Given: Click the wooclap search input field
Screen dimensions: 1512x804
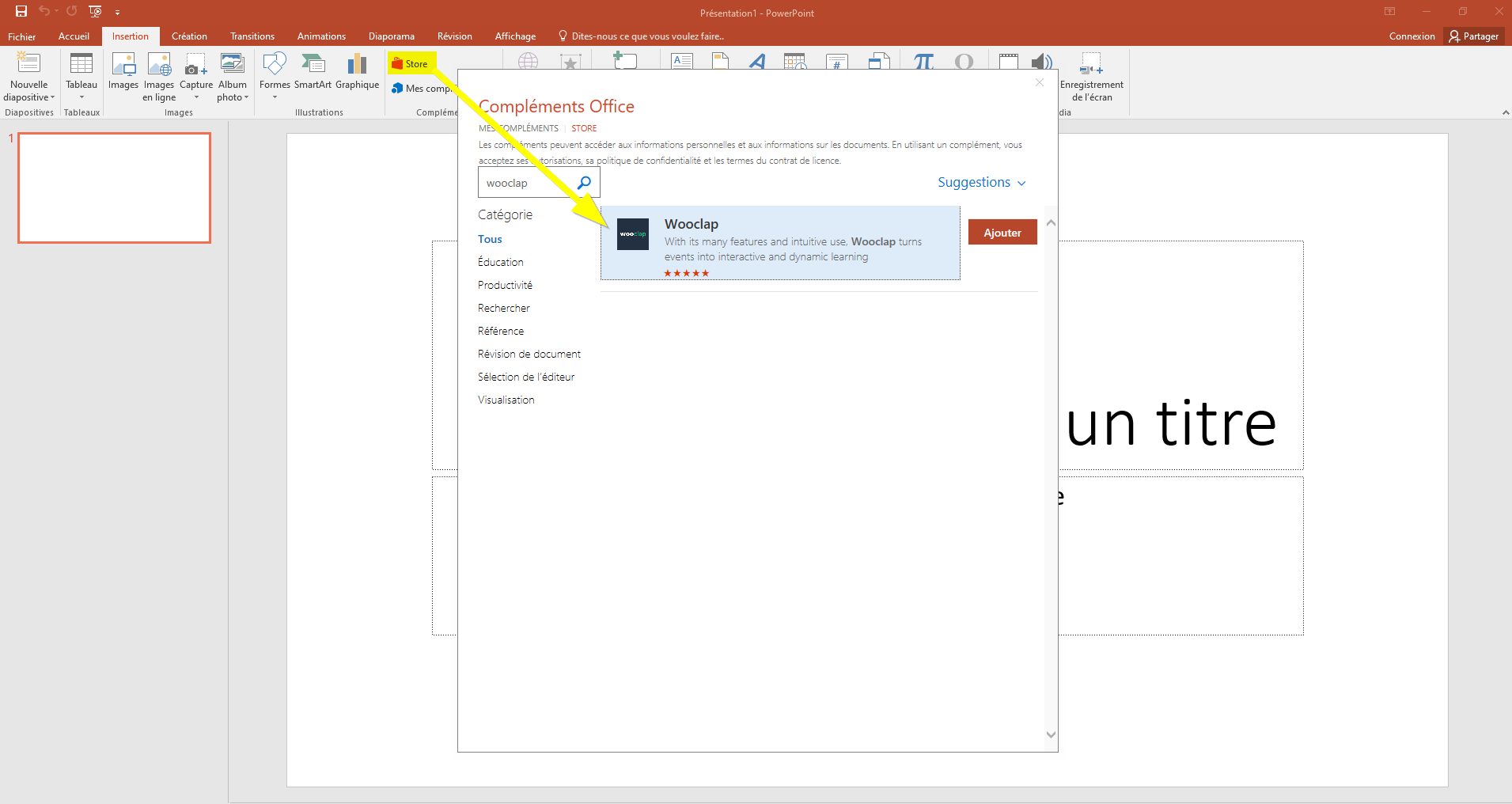Looking at the screenshot, I should [526, 183].
